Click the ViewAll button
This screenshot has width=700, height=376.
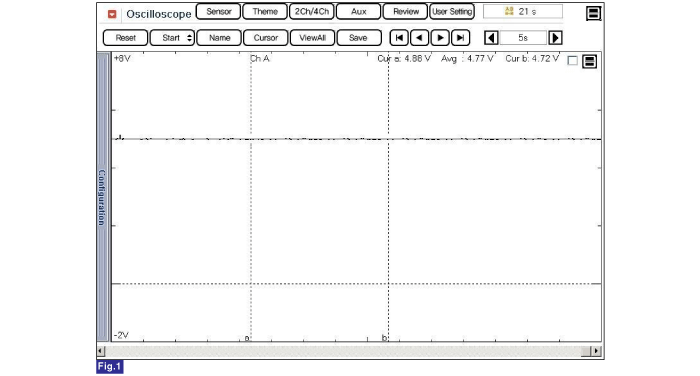click(312, 38)
